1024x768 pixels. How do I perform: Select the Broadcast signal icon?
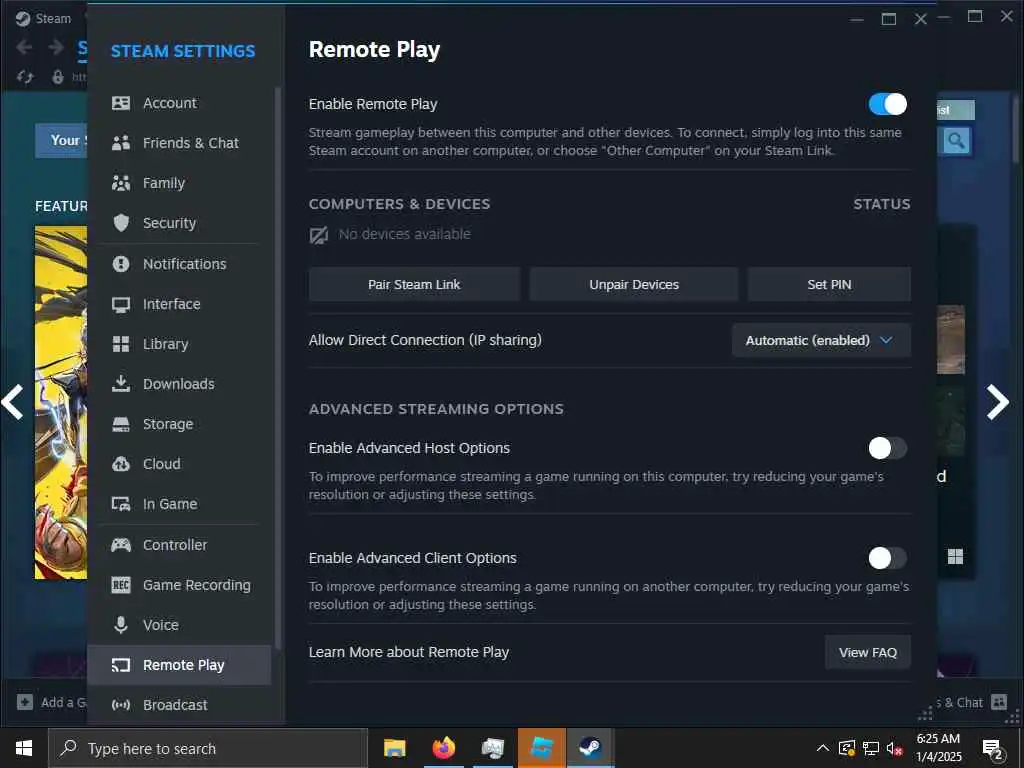pos(121,705)
